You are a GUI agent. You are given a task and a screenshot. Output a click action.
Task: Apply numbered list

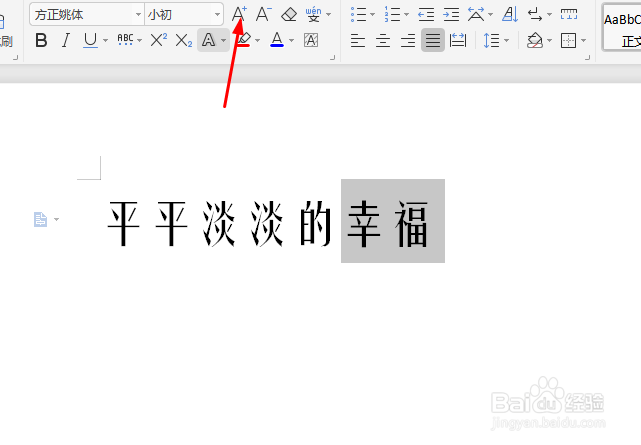click(x=392, y=15)
